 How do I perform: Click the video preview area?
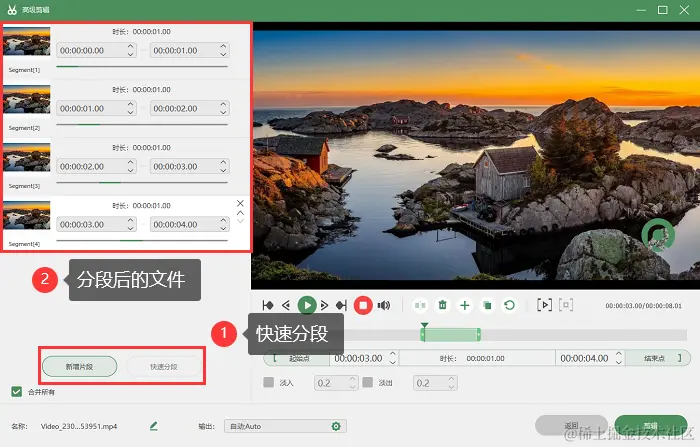click(x=475, y=155)
